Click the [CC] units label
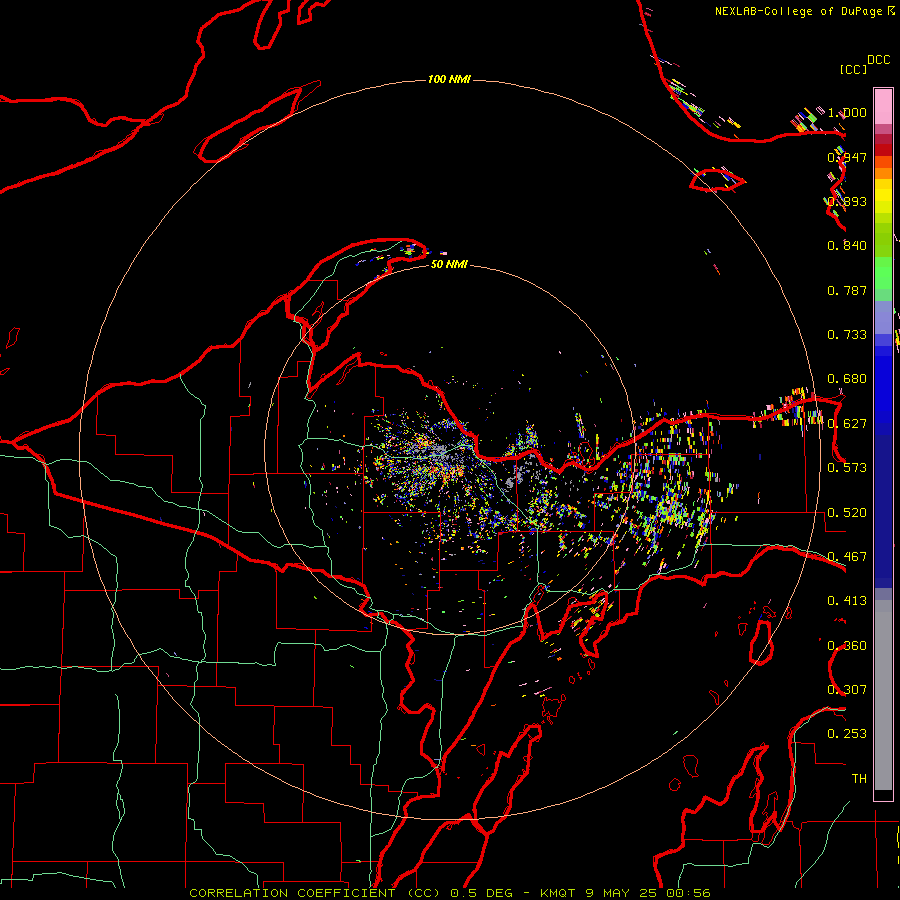Screen dimensions: 900x900 coord(853,69)
